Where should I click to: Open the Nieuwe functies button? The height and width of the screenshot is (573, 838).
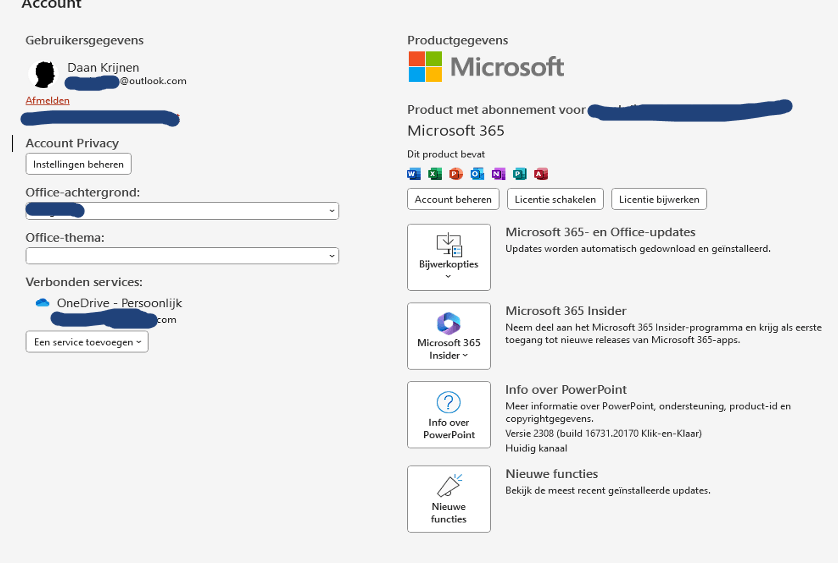click(x=449, y=499)
